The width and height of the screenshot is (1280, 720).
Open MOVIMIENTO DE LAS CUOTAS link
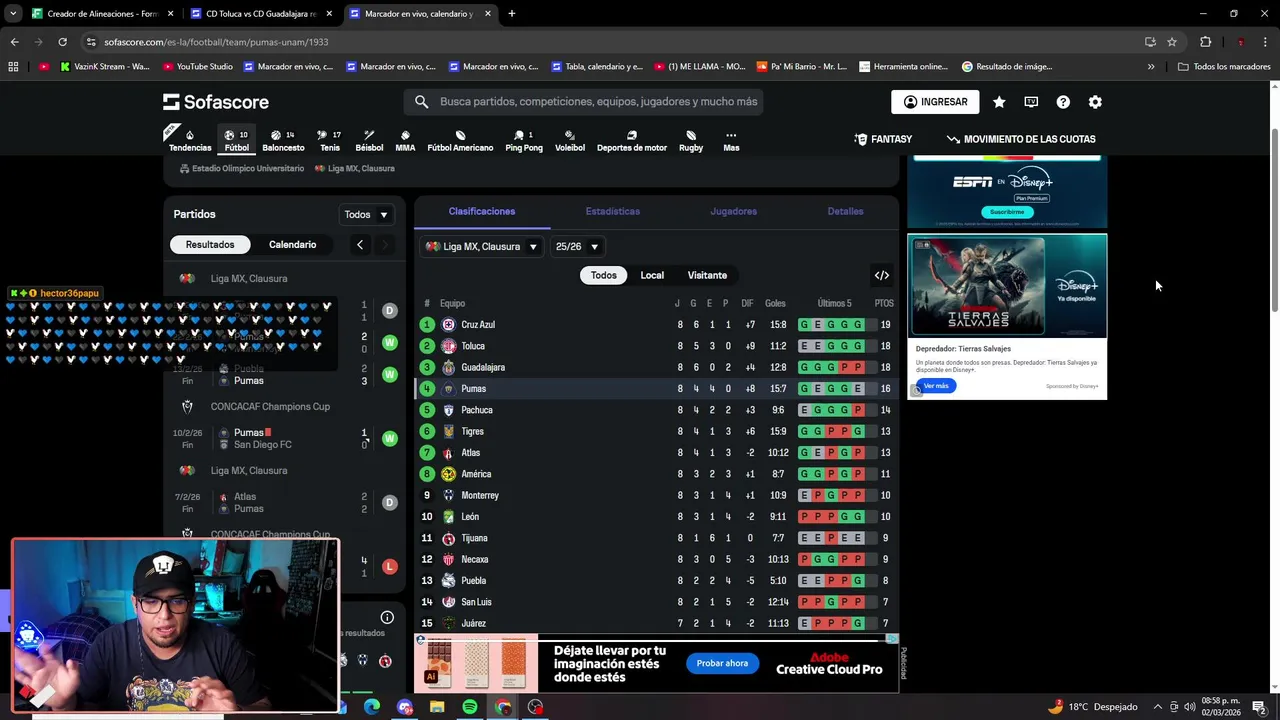(x=1021, y=139)
